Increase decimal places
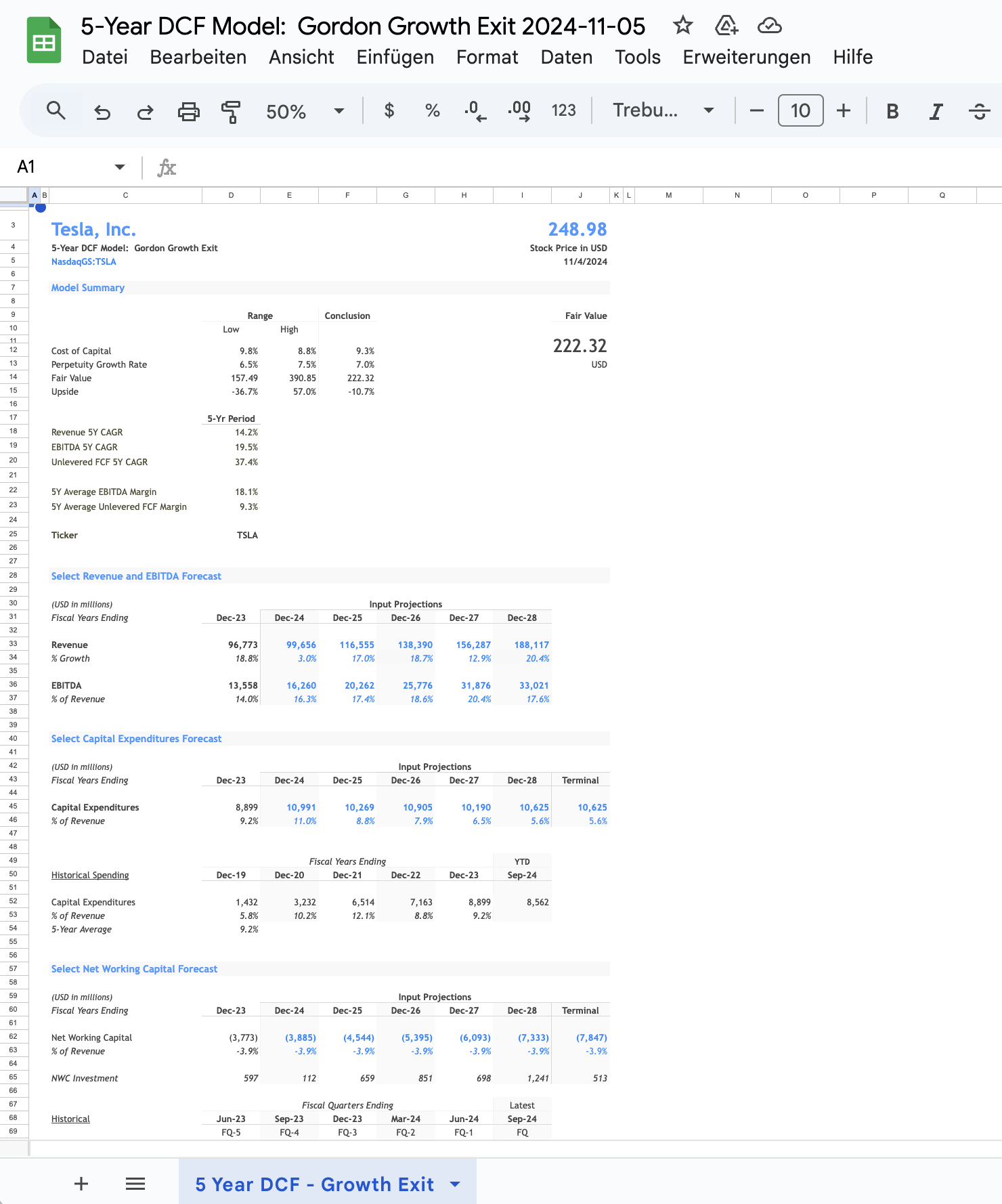Screen dimensions: 1002x1204 tap(519, 110)
